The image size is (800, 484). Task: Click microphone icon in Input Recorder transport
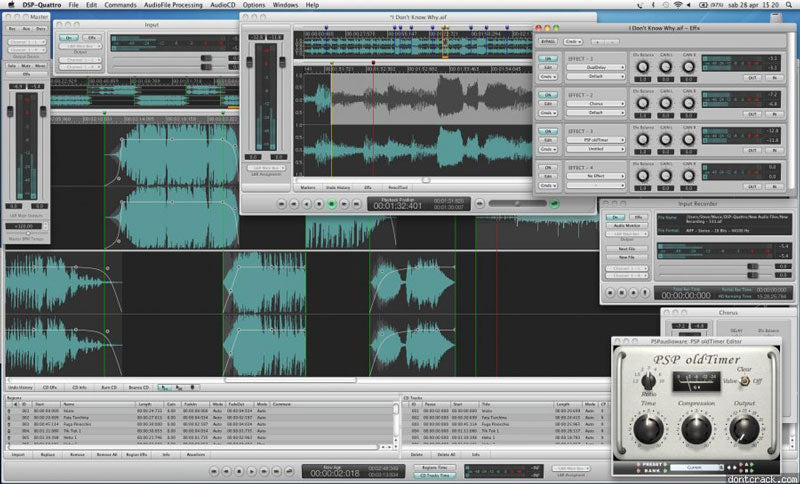pyautogui.click(x=645, y=293)
